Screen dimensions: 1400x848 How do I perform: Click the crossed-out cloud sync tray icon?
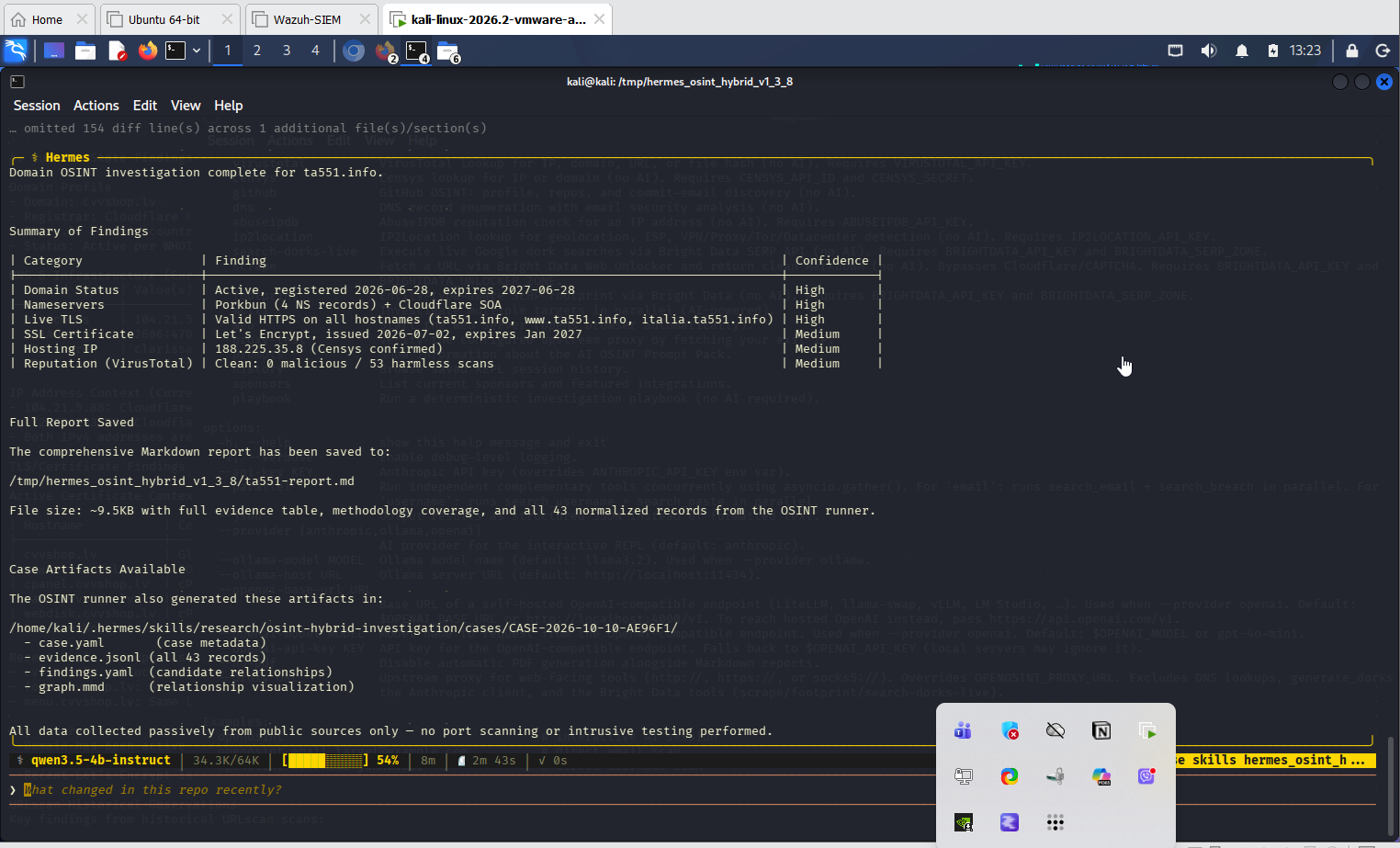(1056, 730)
